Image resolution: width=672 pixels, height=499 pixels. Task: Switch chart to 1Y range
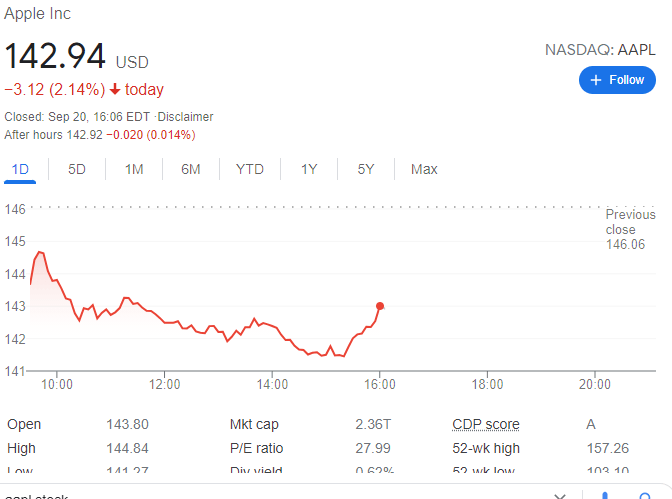(309, 169)
